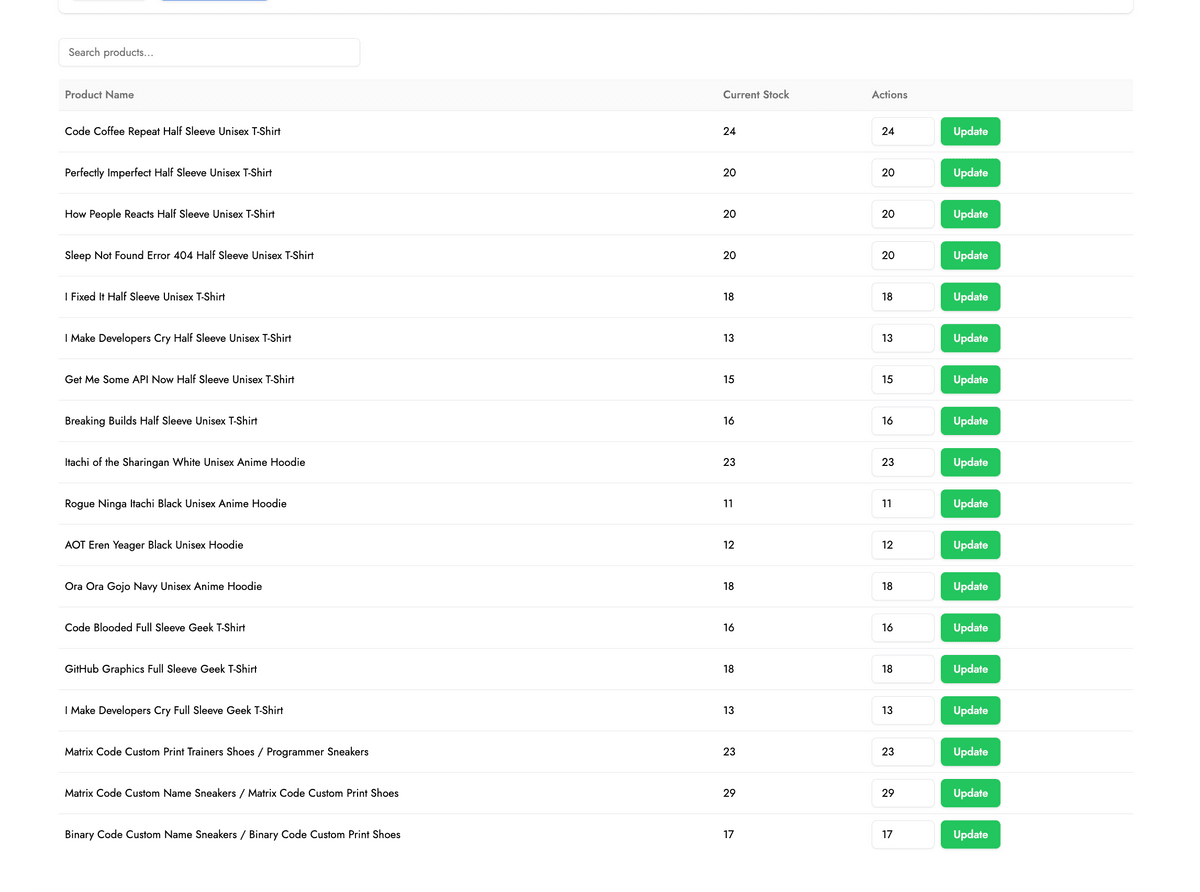Update Binary Code Custom Name Sneakers stock
The image size is (1200, 892).
pyautogui.click(x=970, y=835)
